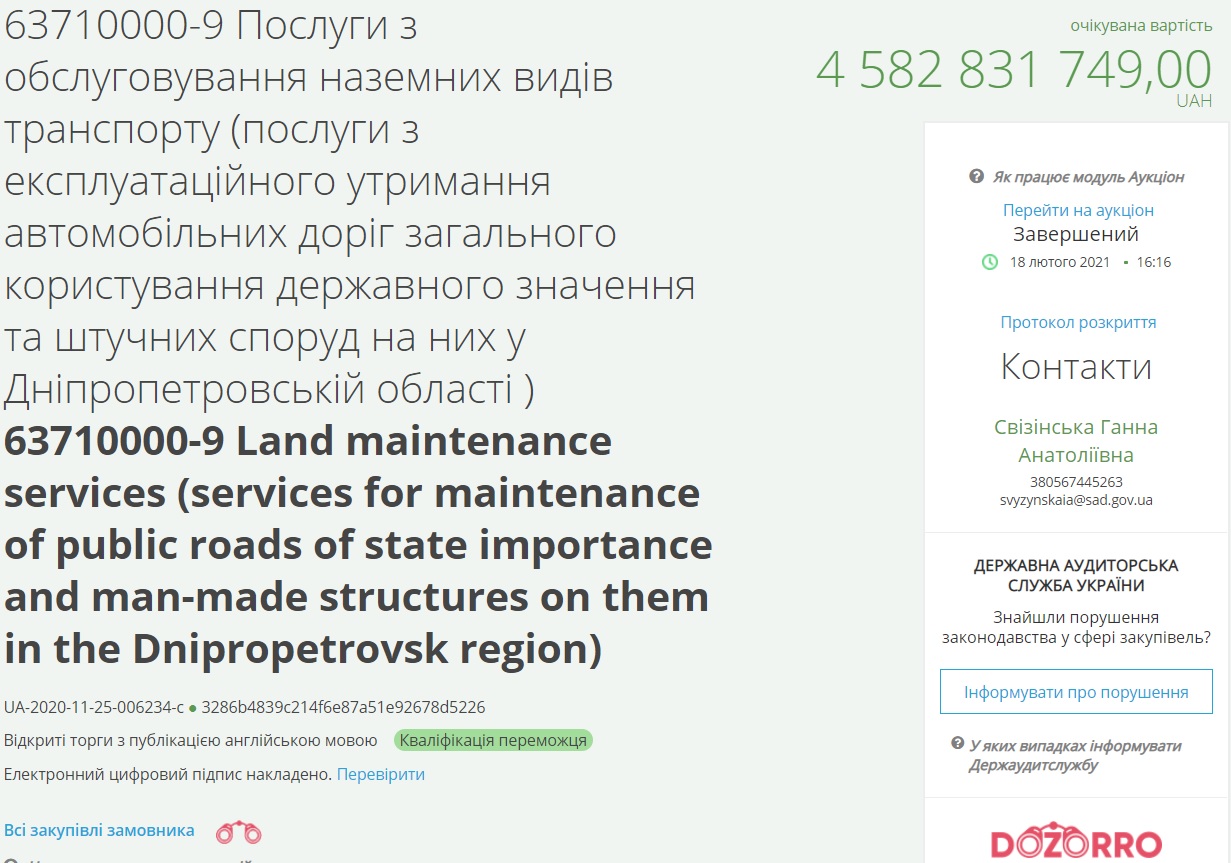Screen dimensions: 1231x863
Task: Click the "Кваліфікація переможця" status badge
Action: 493,740
